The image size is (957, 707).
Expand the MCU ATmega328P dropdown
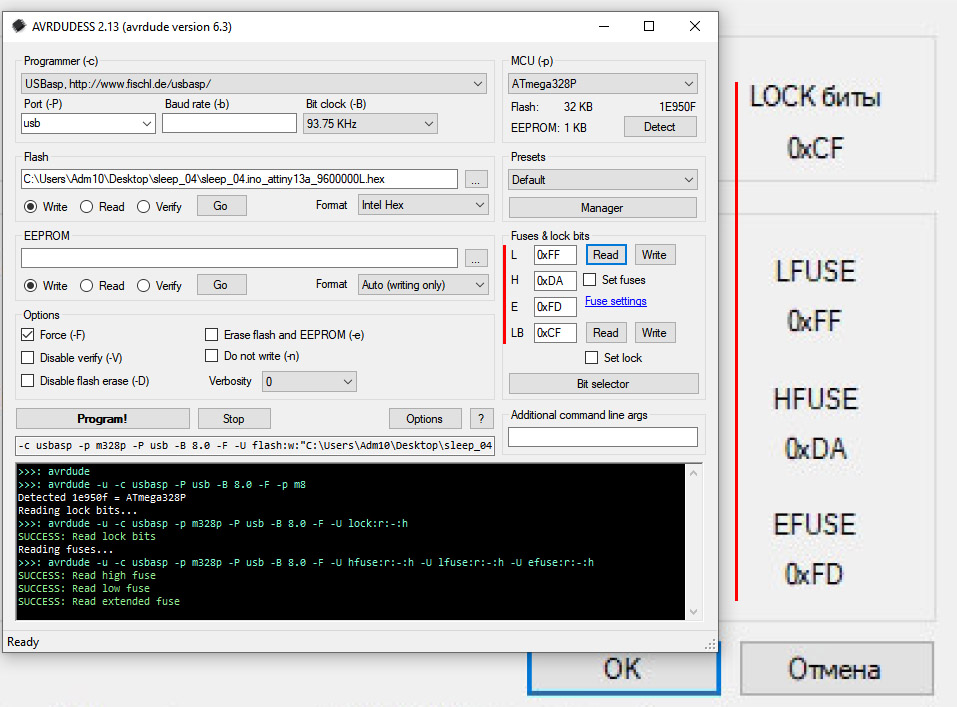click(x=602, y=84)
